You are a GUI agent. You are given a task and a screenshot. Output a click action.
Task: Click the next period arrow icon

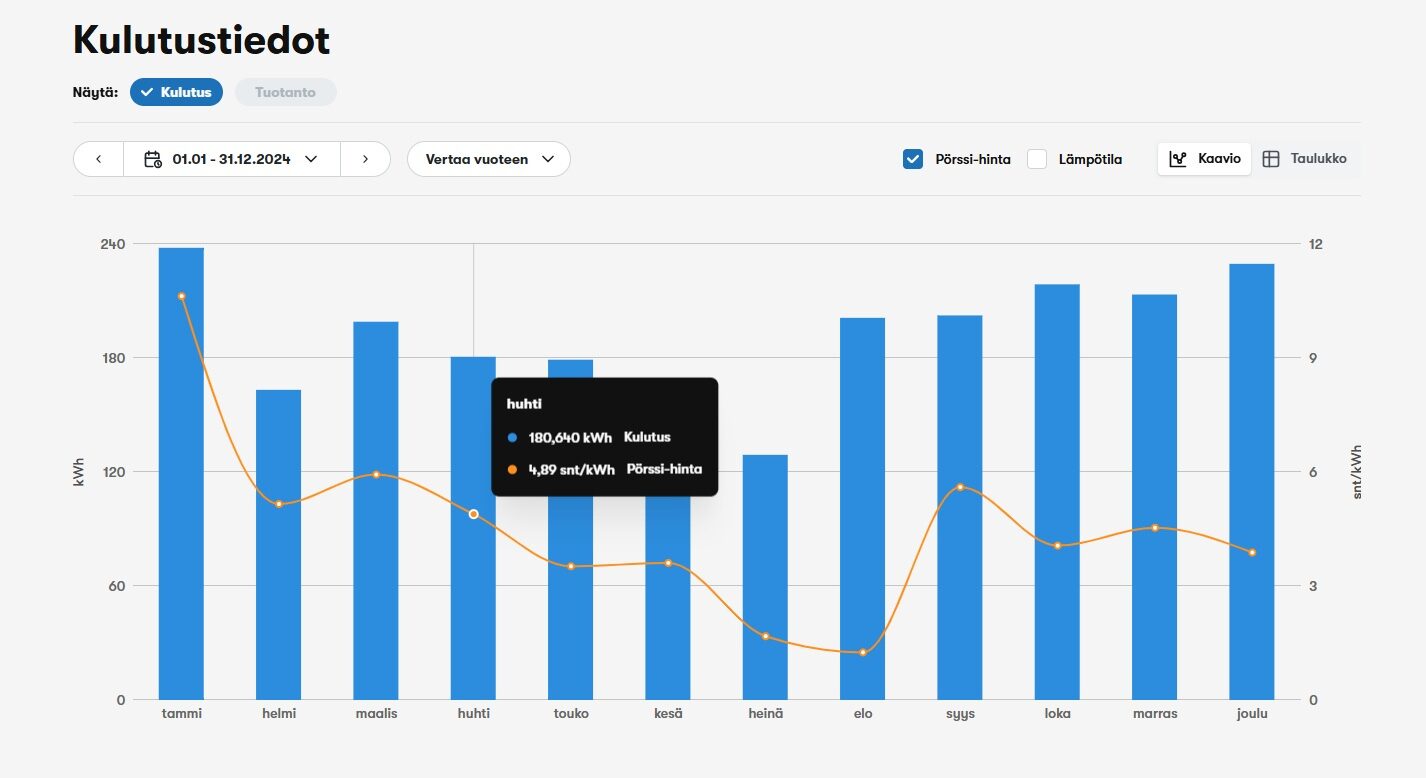click(x=365, y=159)
